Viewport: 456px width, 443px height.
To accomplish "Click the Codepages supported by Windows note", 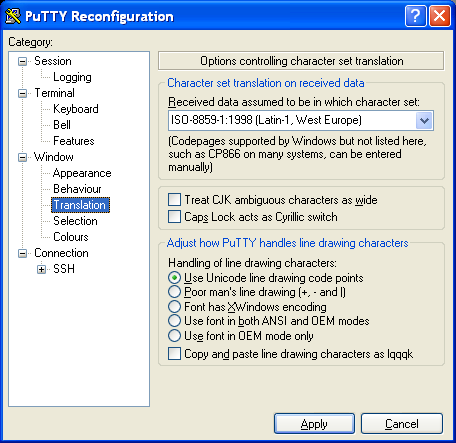I will click(x=297, y=154).
